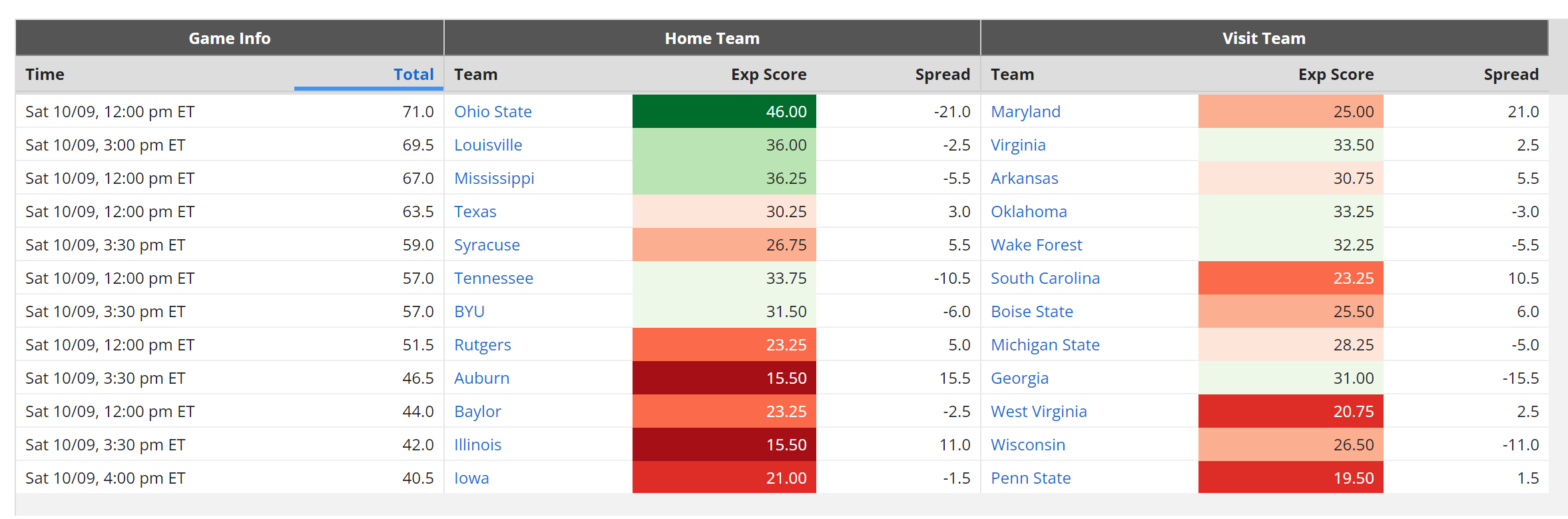This screenshot has height=519, width=1568.
Task: Open the Virginia team link
Action: [x=1018, y=145]
